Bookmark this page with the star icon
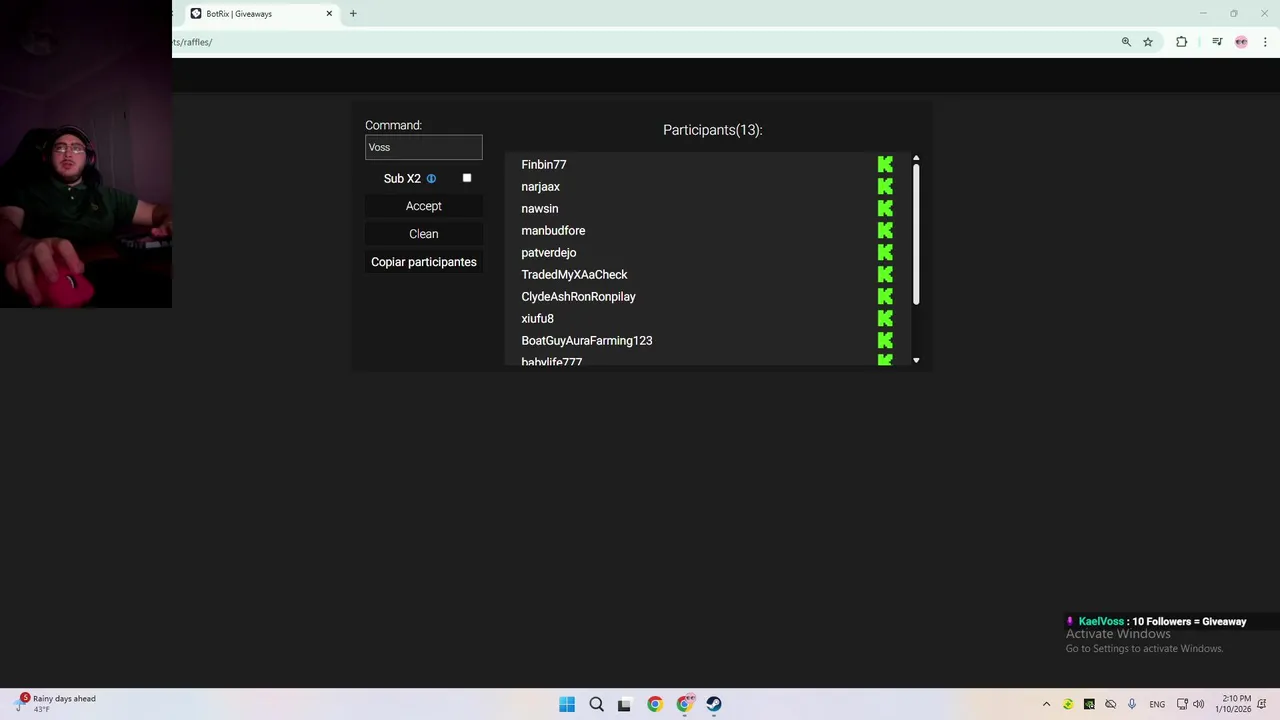Screen dimensions: 1280x720 tap(1148, 42)
